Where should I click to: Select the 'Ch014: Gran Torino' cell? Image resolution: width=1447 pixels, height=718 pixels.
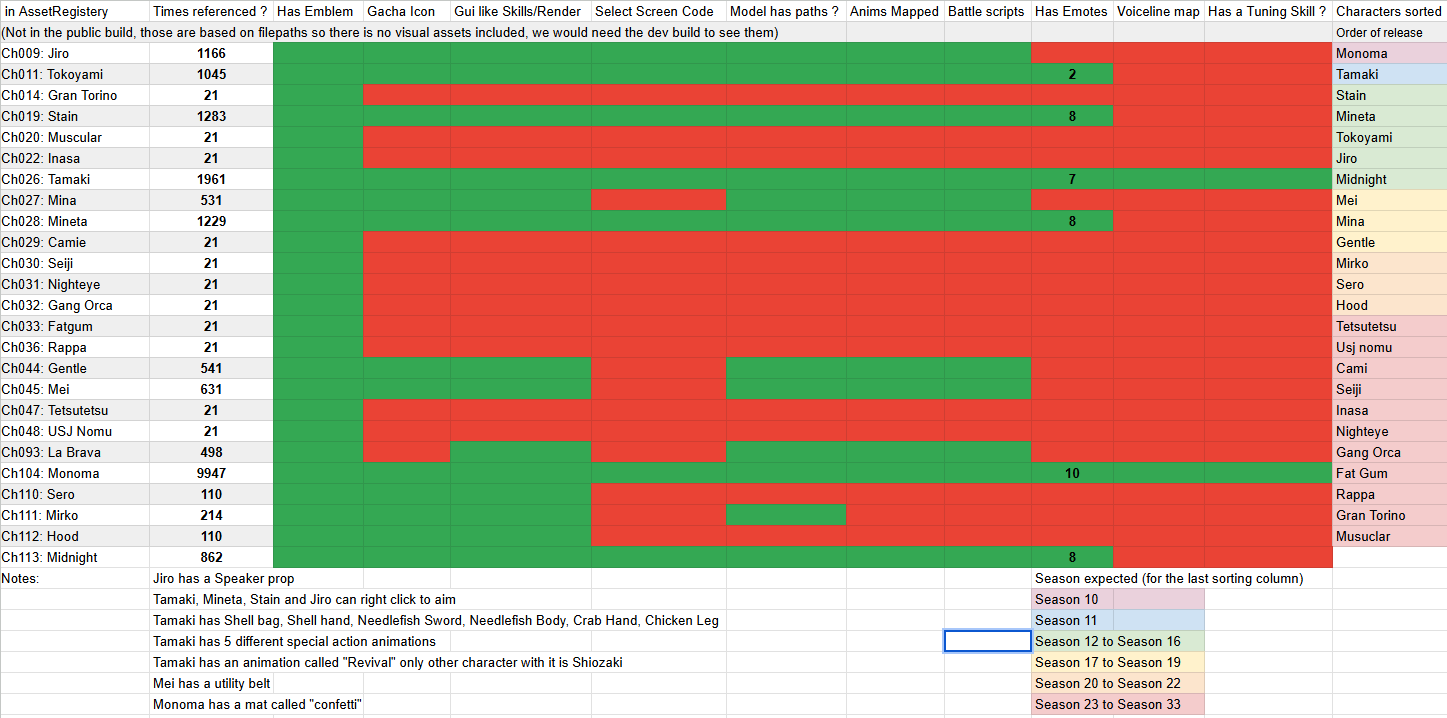[x=75, y=95]
